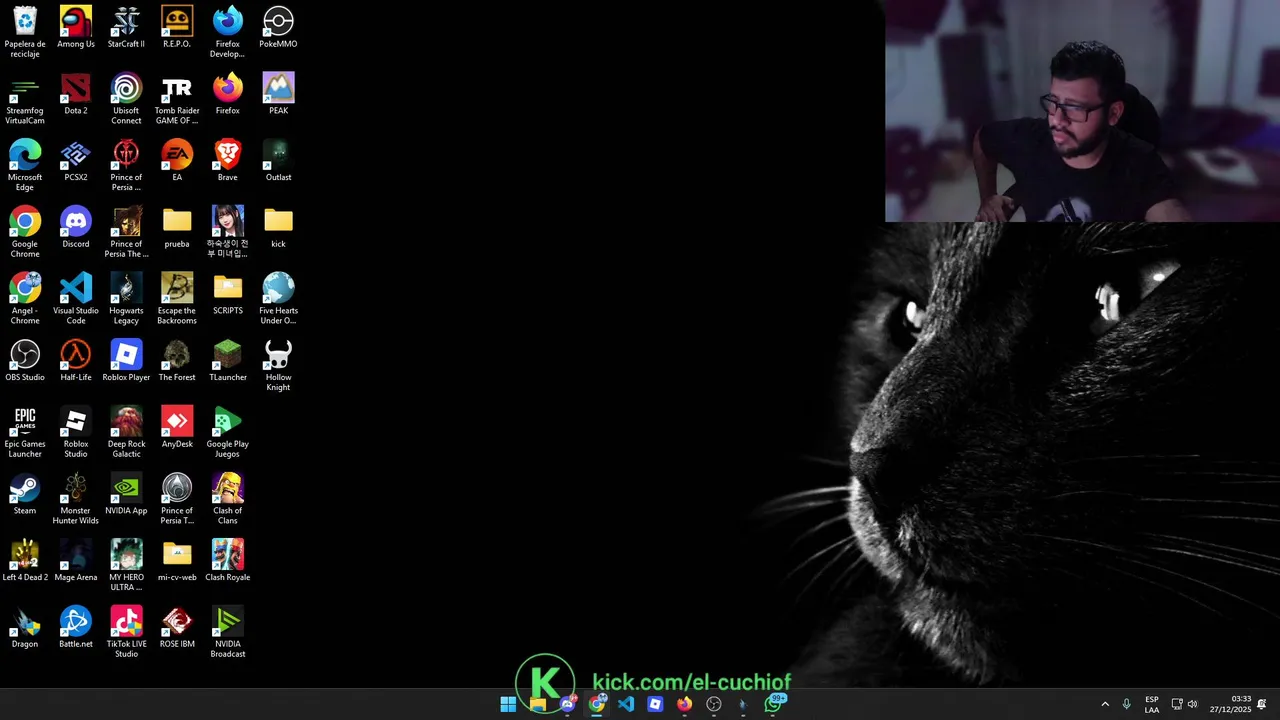Image resolution: width=1280 pixels, height=720 pixels.
Task: Open the Papelera de reciclaje icon
Action: point(25,32)
